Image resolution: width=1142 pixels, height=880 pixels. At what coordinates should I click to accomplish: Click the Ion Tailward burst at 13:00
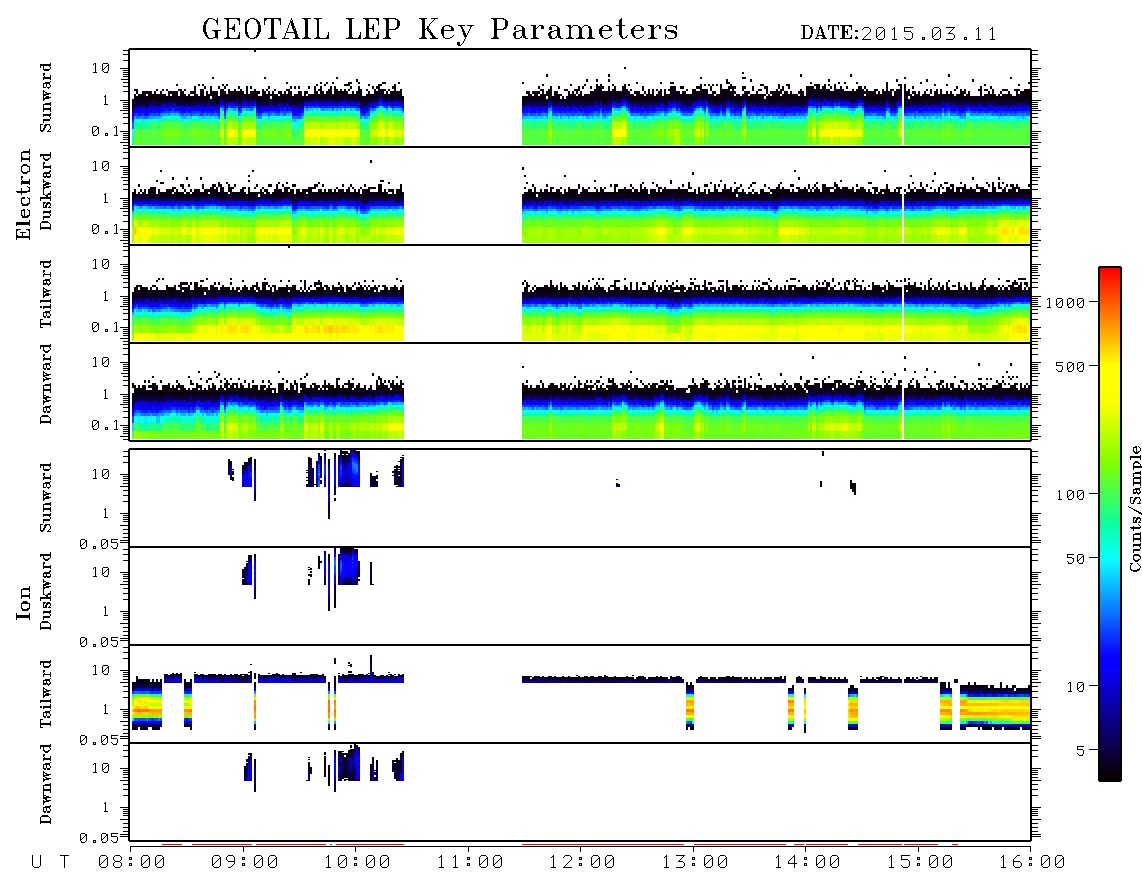[690, 705]
